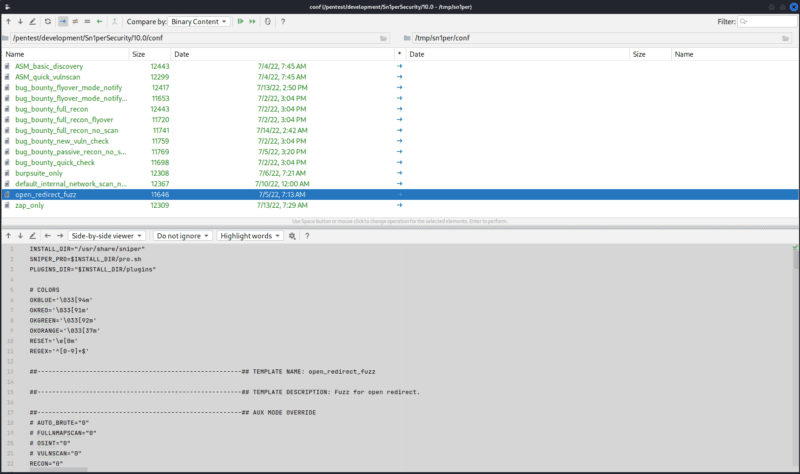The height and width of the screenshot is (474, 800).
Task: Sort by left Date column header
Action: [282, 54]
